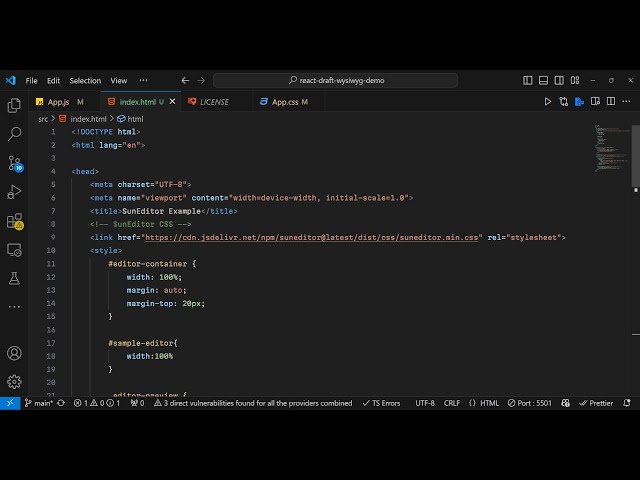Switch to the App.css tab
640x480 pixels.
285,102
